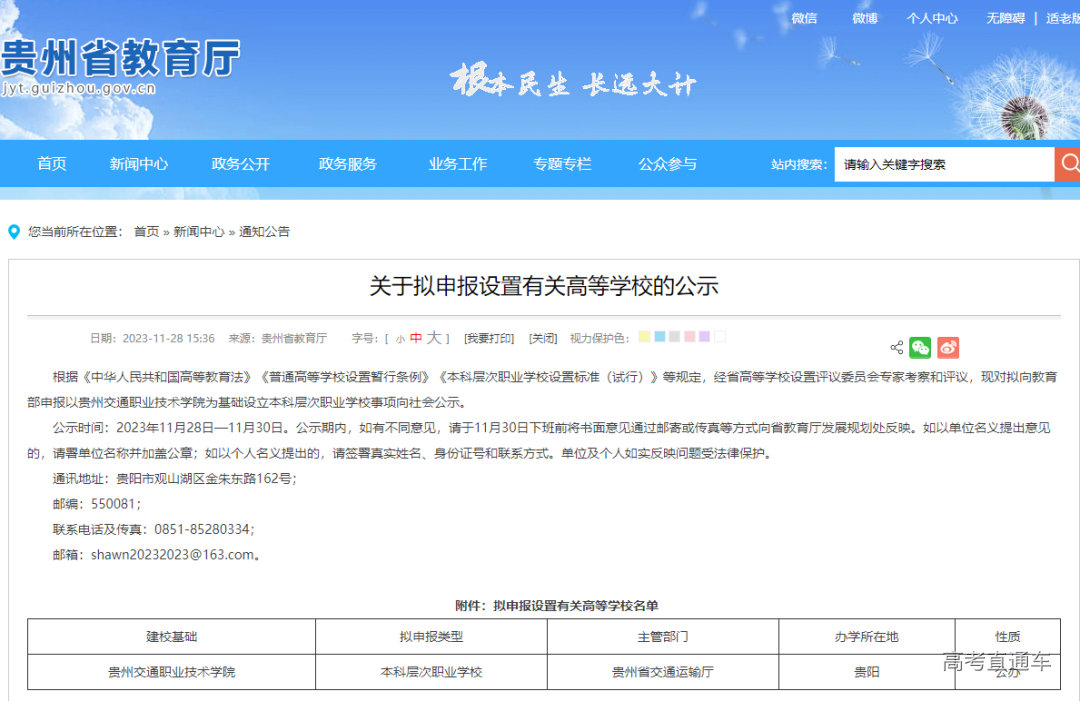1080x701 pixels.
Task: Click the search magnifier icon
Action: click(1070, 164)
